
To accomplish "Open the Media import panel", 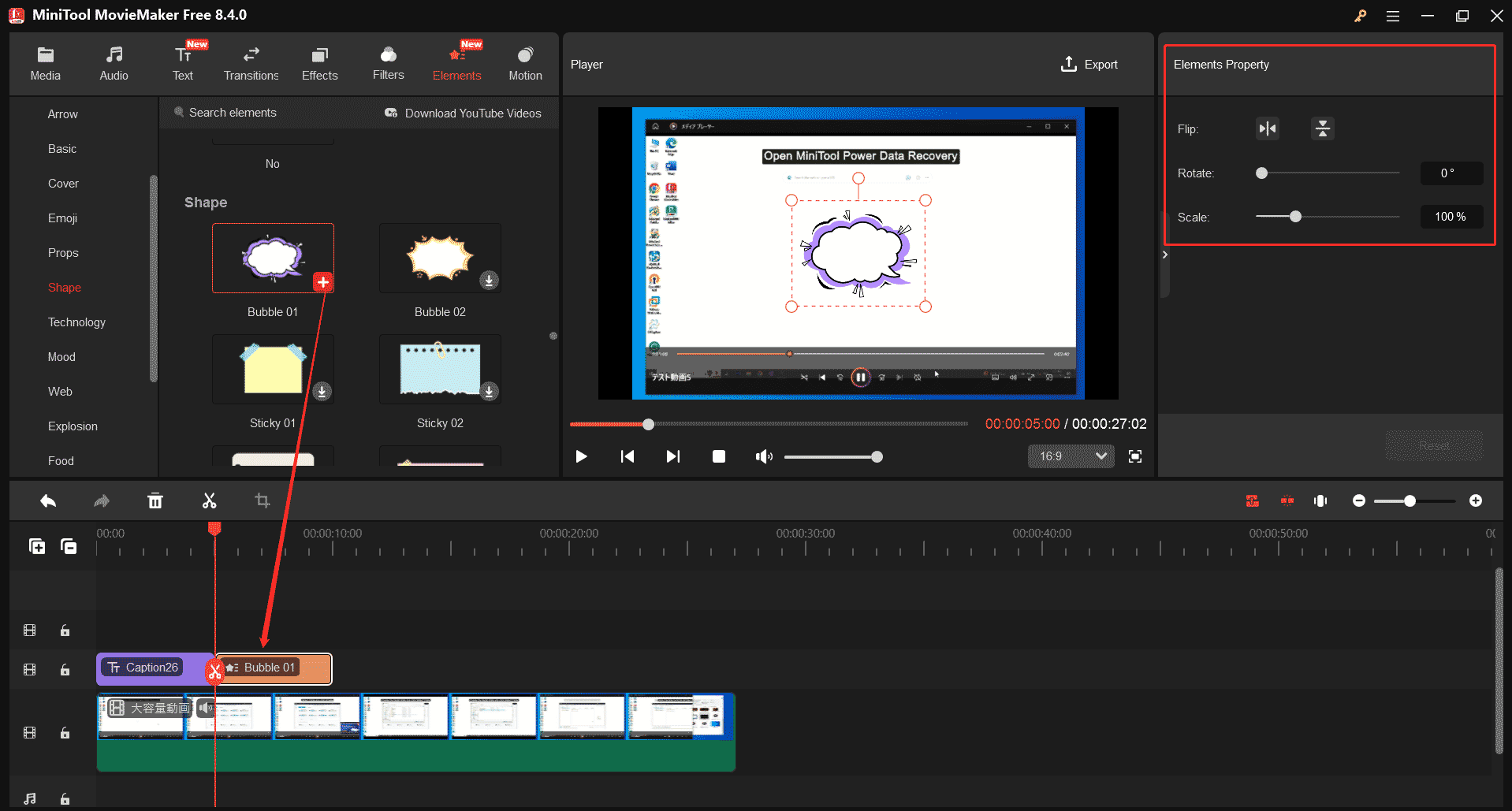I will 45,63.
